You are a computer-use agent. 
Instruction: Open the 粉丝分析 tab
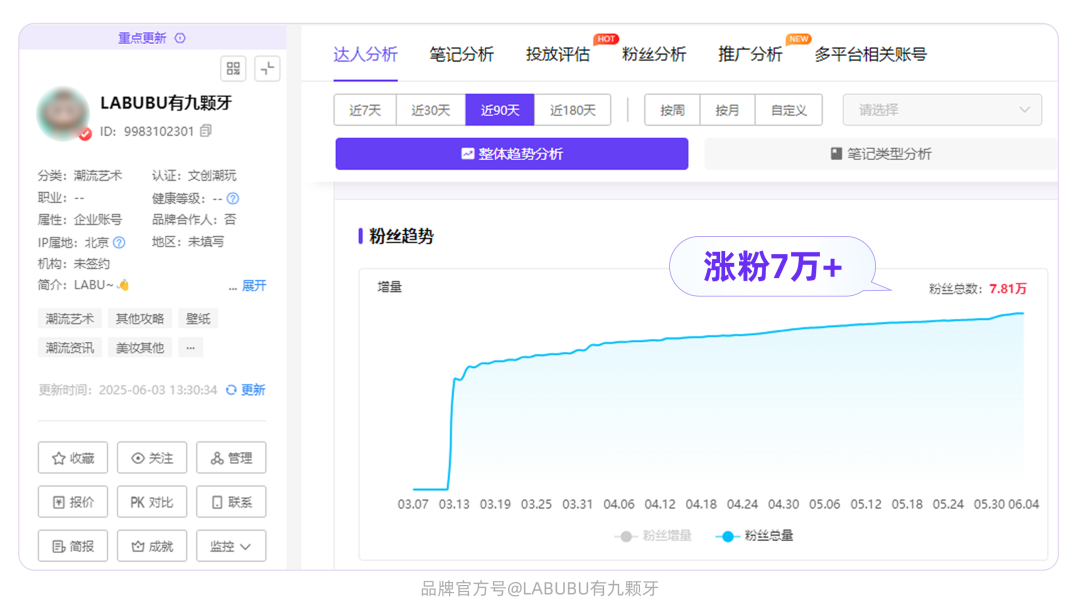654,54
